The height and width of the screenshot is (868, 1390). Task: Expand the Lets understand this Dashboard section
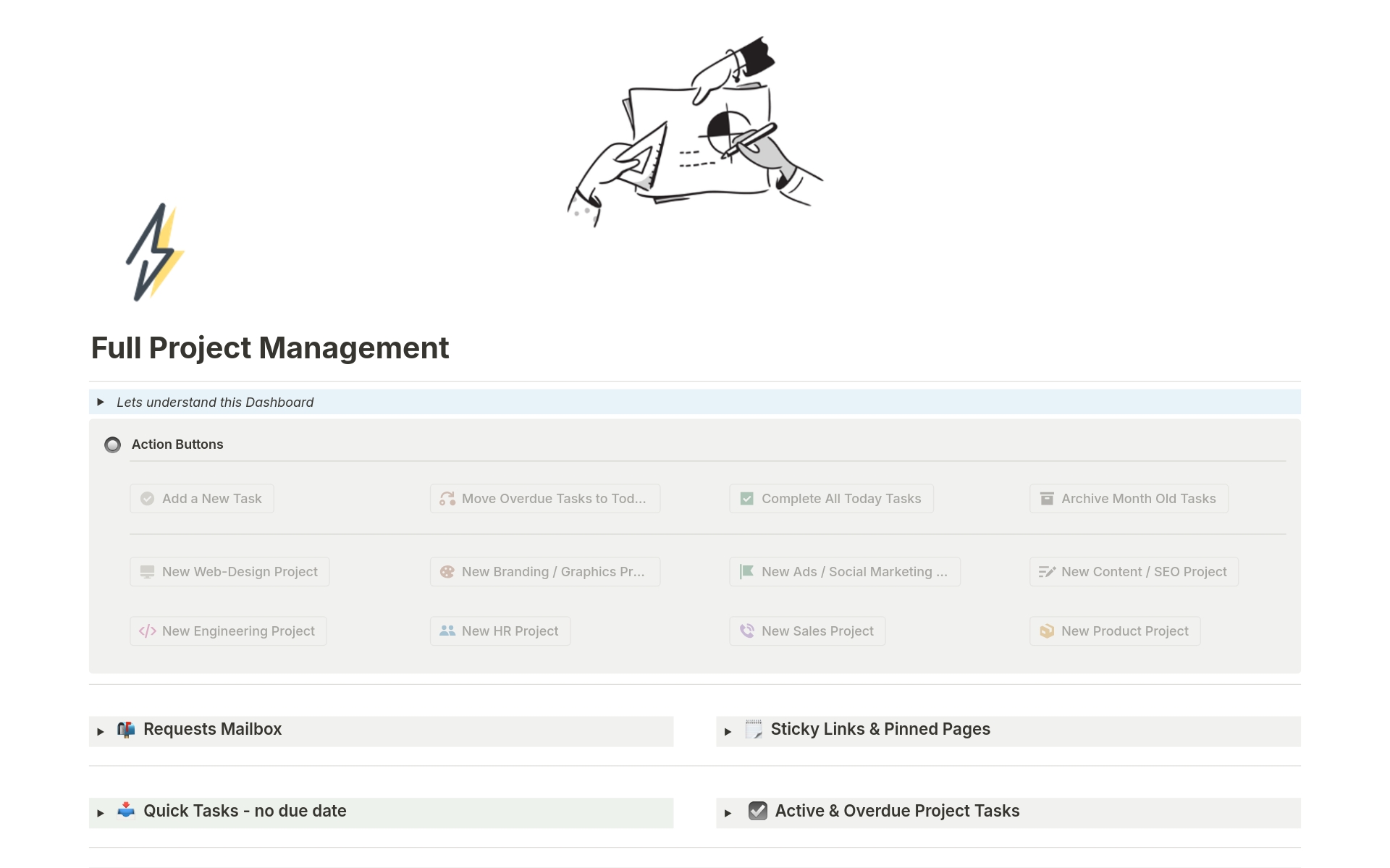point(101,400)
